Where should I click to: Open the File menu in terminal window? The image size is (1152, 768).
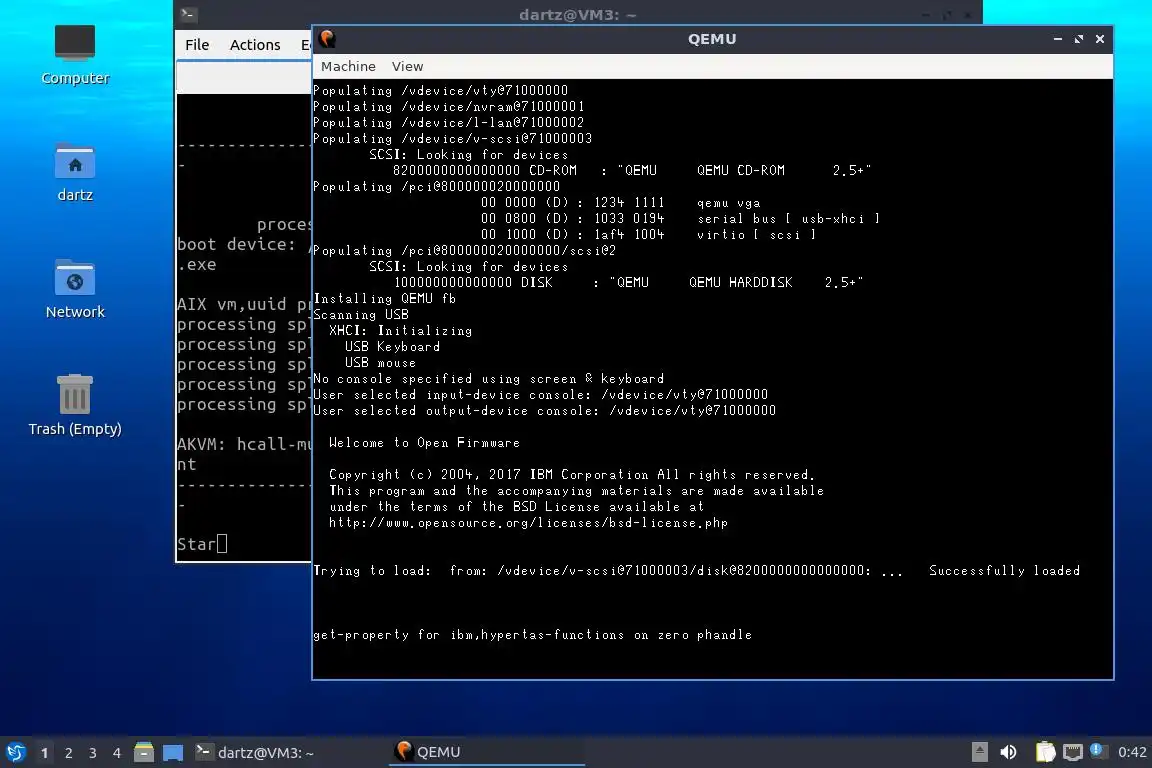point(197,45)
